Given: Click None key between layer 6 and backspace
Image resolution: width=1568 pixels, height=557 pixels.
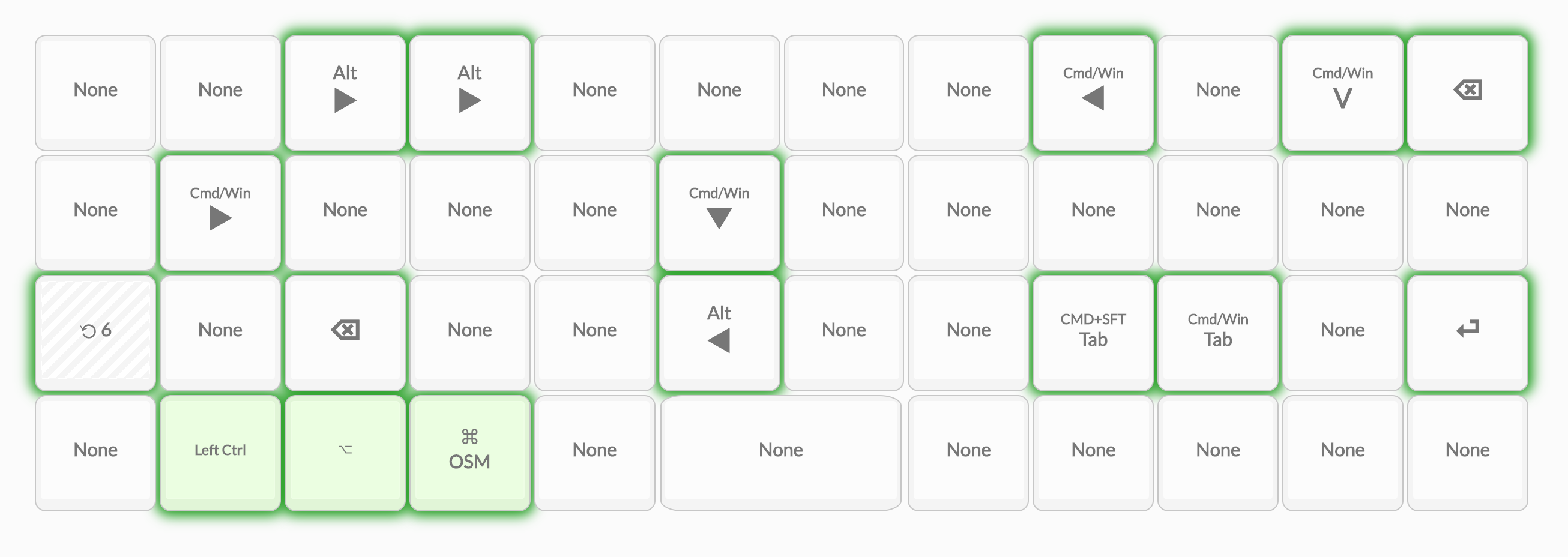Looking at the screenshot, I should coord(220,331).
